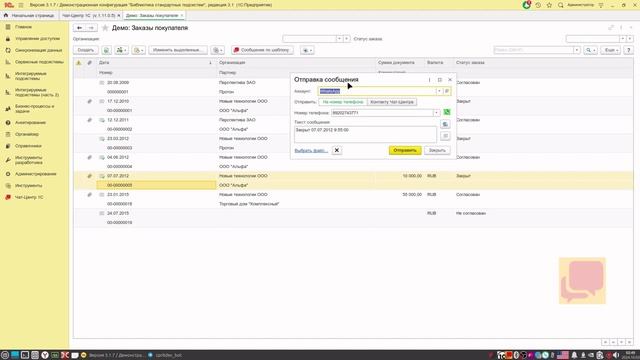Close the Демо: Заказы покупателя tab

point(182,15)
